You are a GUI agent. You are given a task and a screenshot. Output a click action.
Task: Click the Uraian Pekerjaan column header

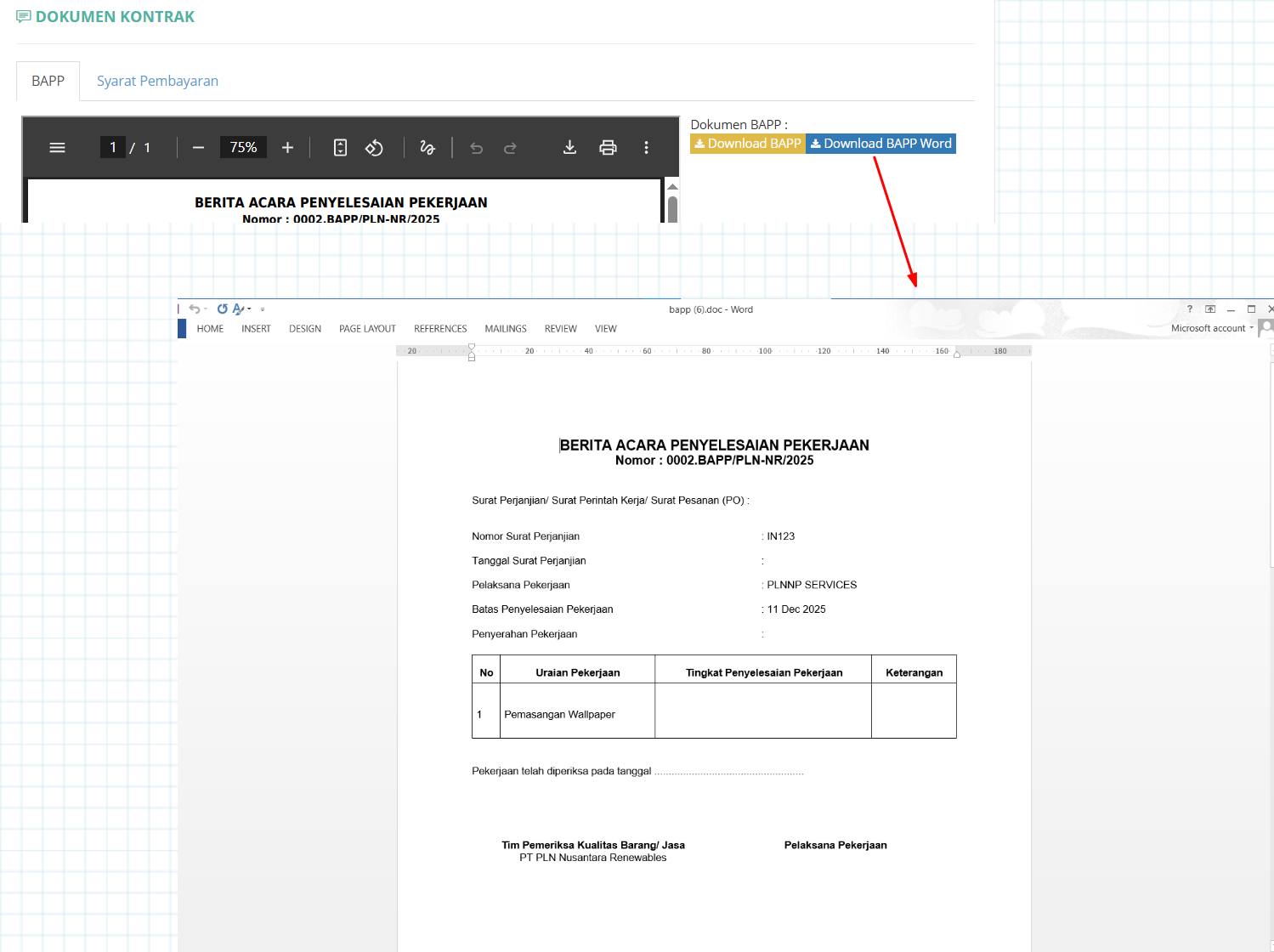click(578, 672)
